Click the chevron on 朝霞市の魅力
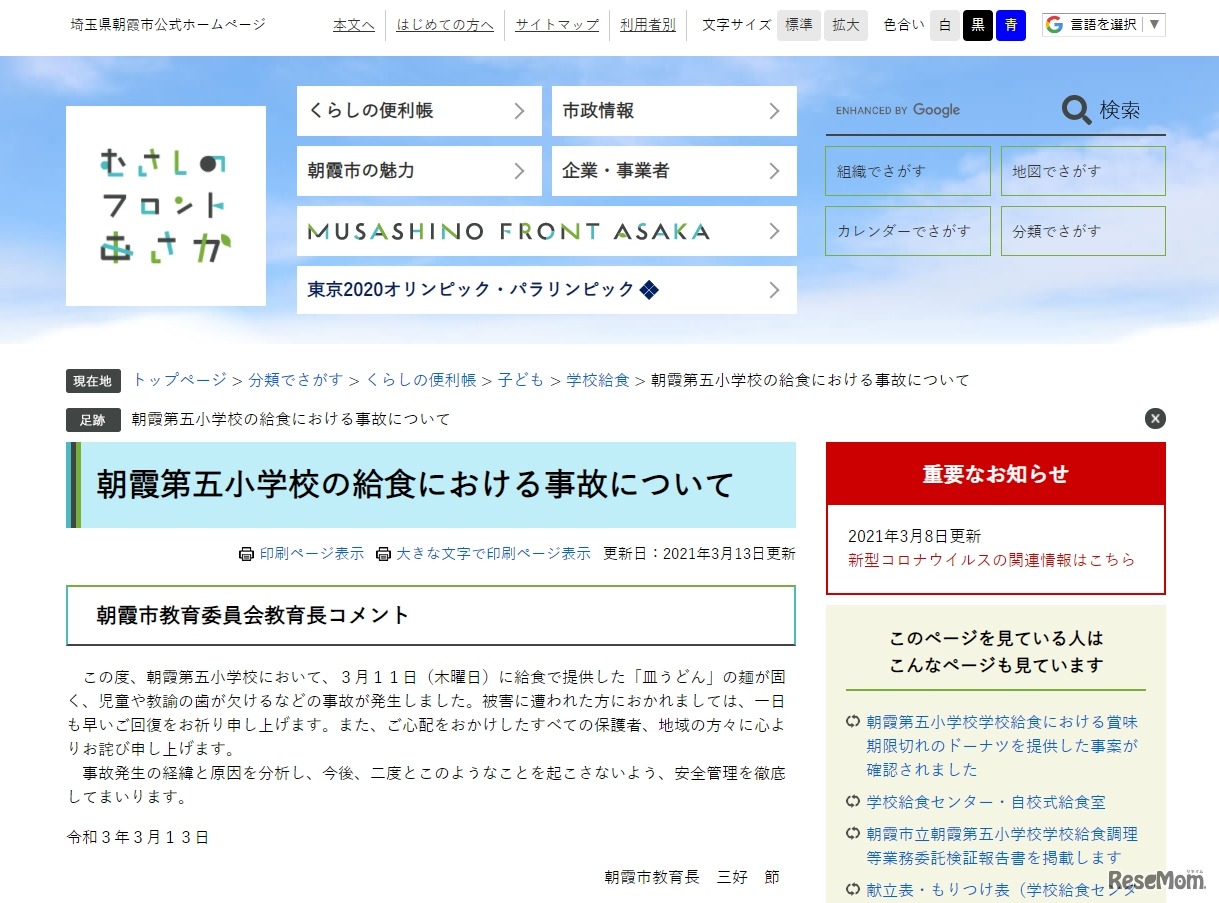This screenshot has height=903, width=1219. (x=519, y=171)
